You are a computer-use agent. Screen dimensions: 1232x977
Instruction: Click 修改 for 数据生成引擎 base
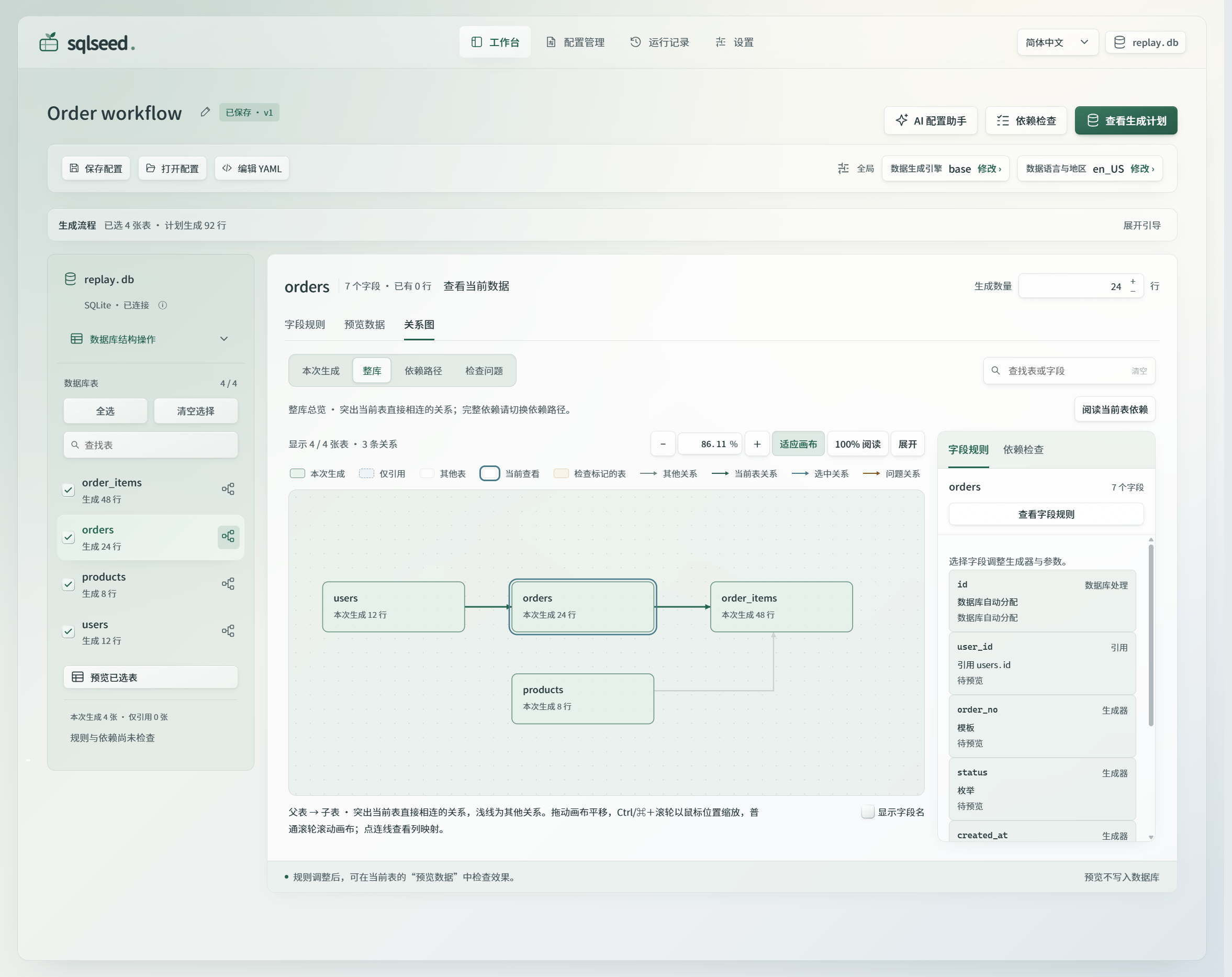coord(989,169)
